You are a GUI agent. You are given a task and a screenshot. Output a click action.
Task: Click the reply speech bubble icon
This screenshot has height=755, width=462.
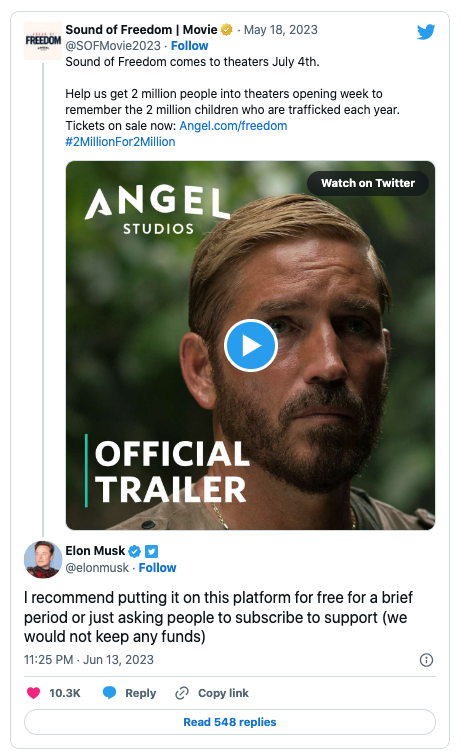click(109, 692)
